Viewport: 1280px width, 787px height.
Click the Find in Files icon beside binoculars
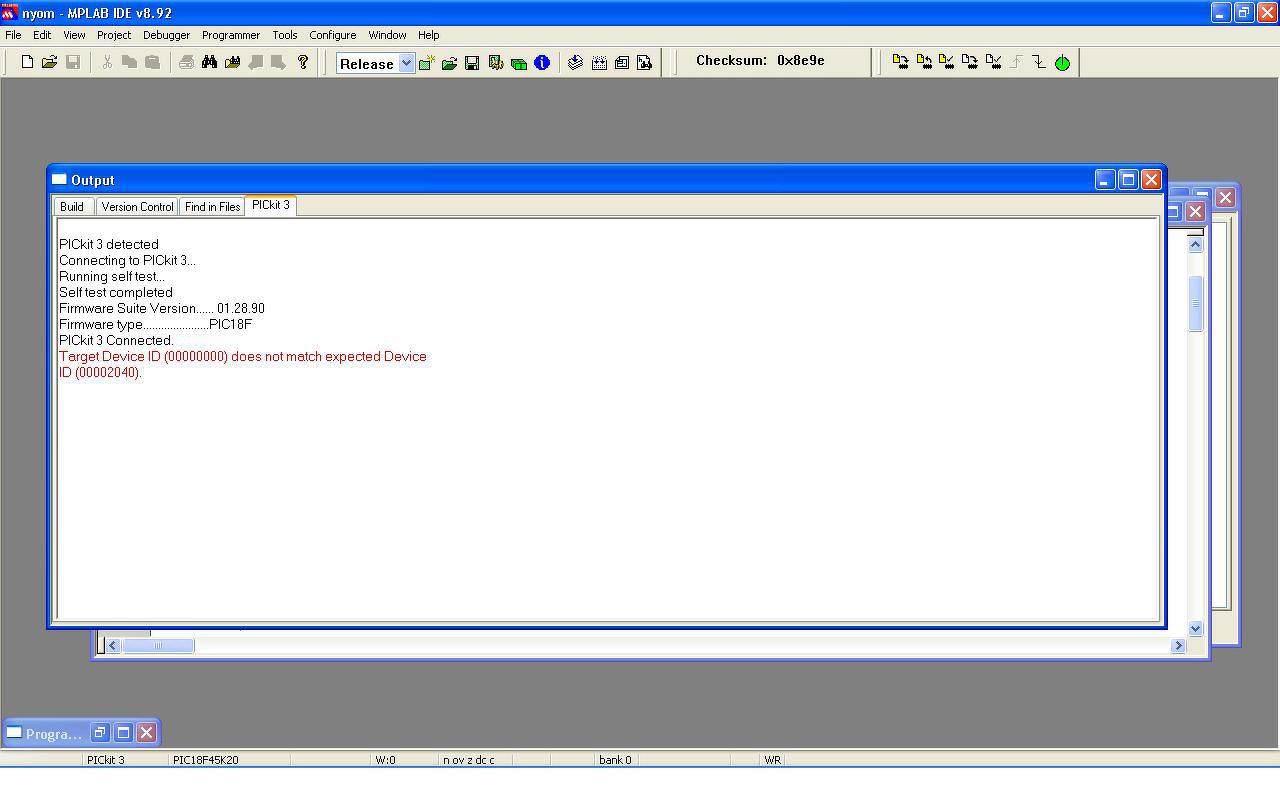point(232,62)
